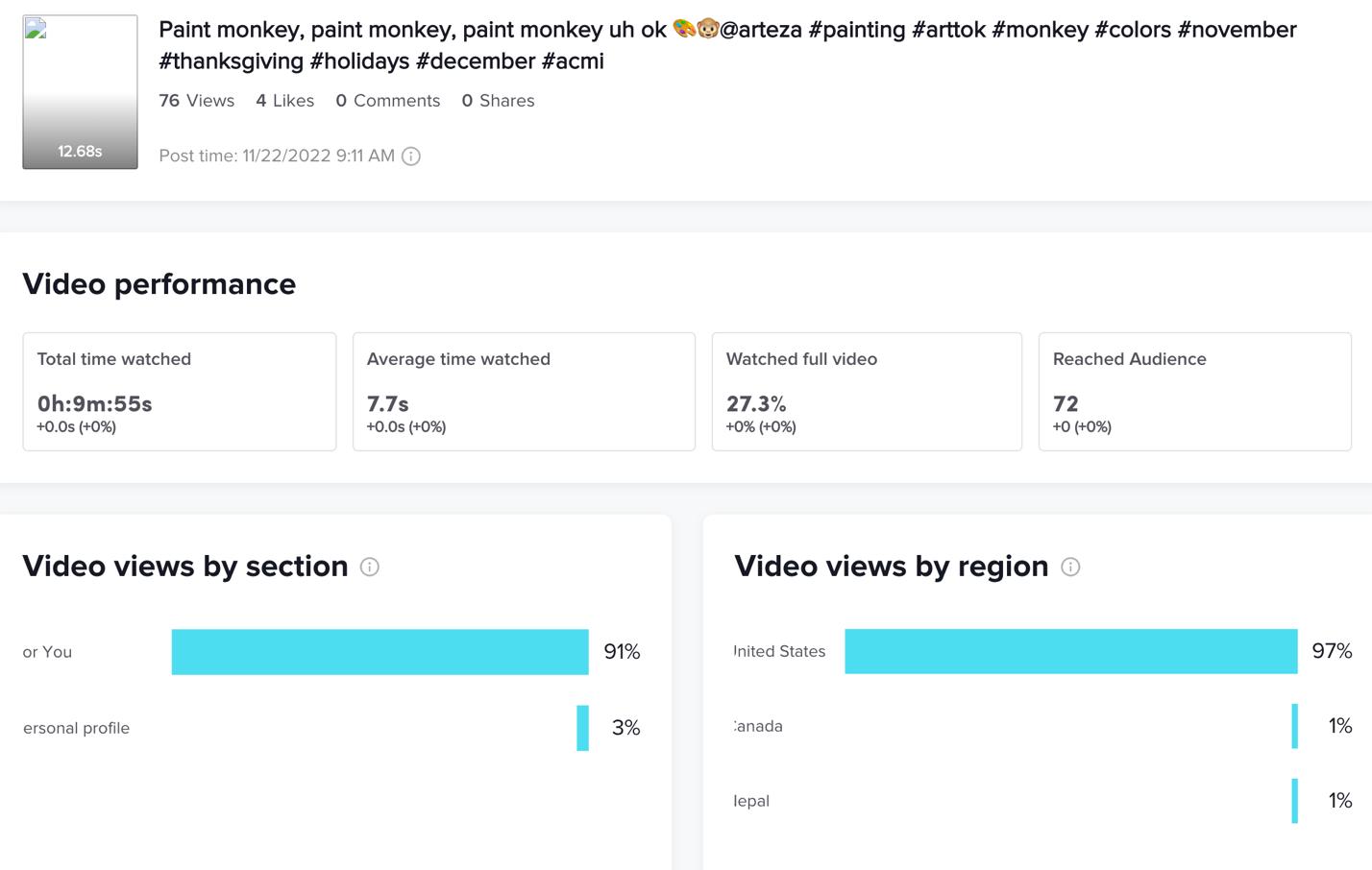Click the 76 Views count
Screen dimensions: 1372x870
(x=197, y=101)
